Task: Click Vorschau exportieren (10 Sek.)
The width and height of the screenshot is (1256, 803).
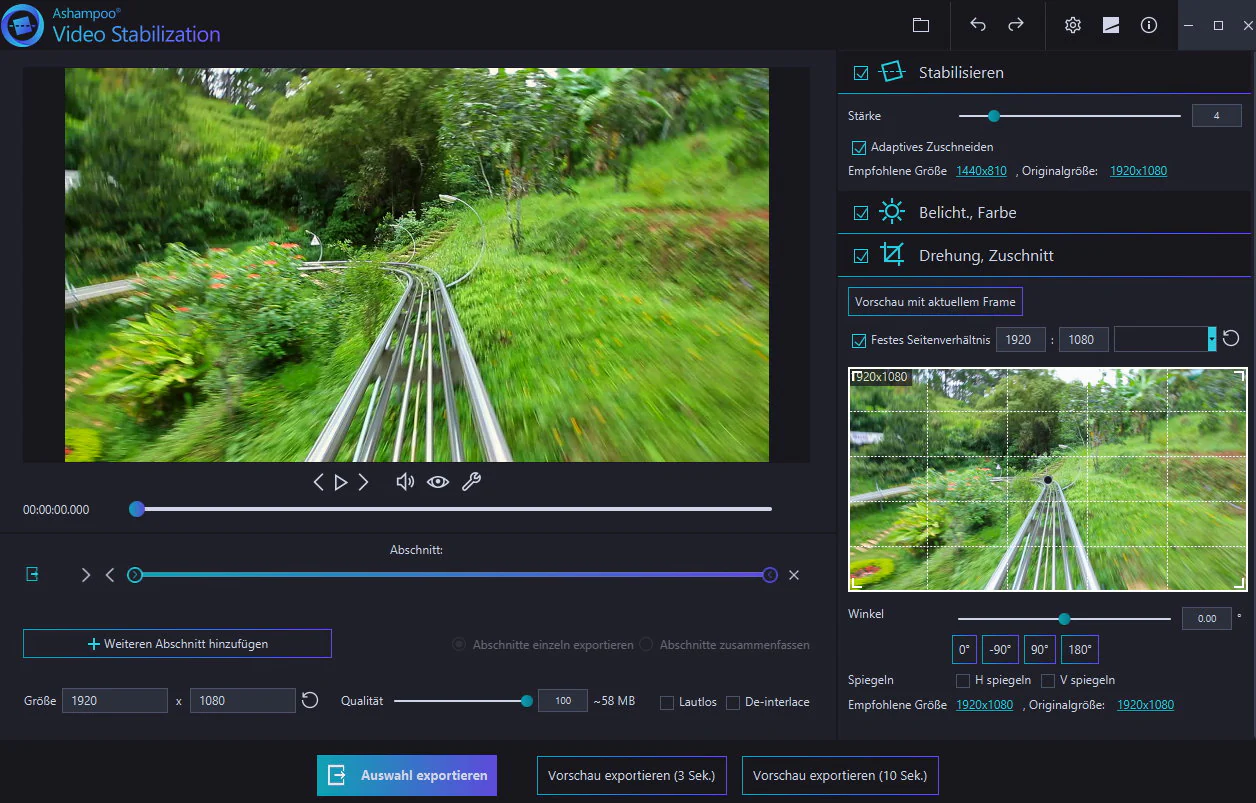Action: [840, 775]
